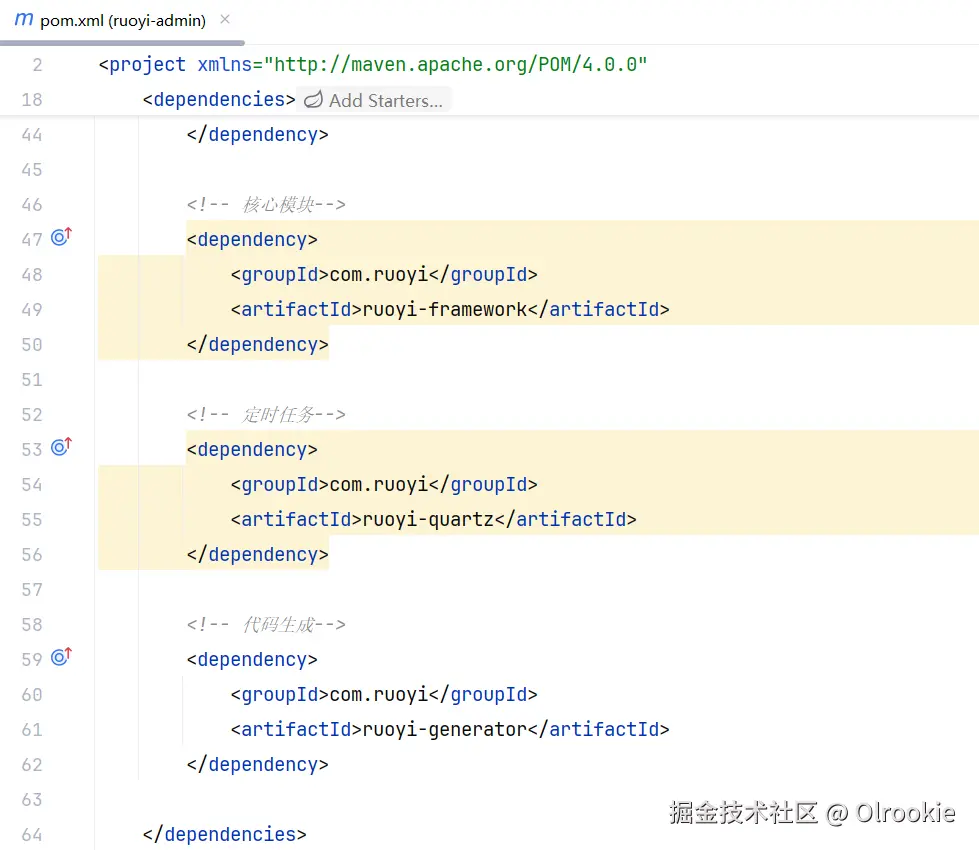This screenshot has height=850, width=979.
Task: Click the ruoyi-framework artifactId text
Action: pos(444,310)
